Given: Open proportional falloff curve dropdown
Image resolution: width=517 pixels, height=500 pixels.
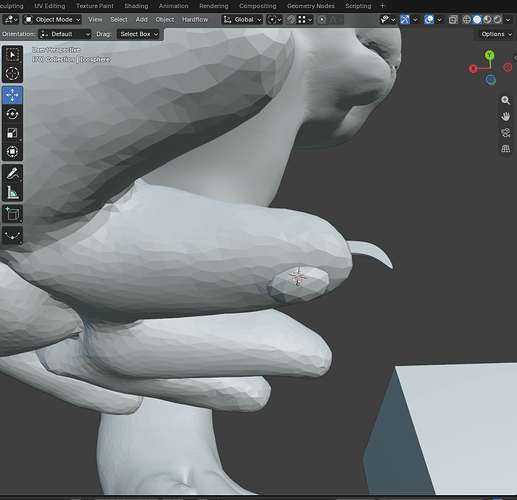Looking at the screenshot, I should tap(336, 20).
